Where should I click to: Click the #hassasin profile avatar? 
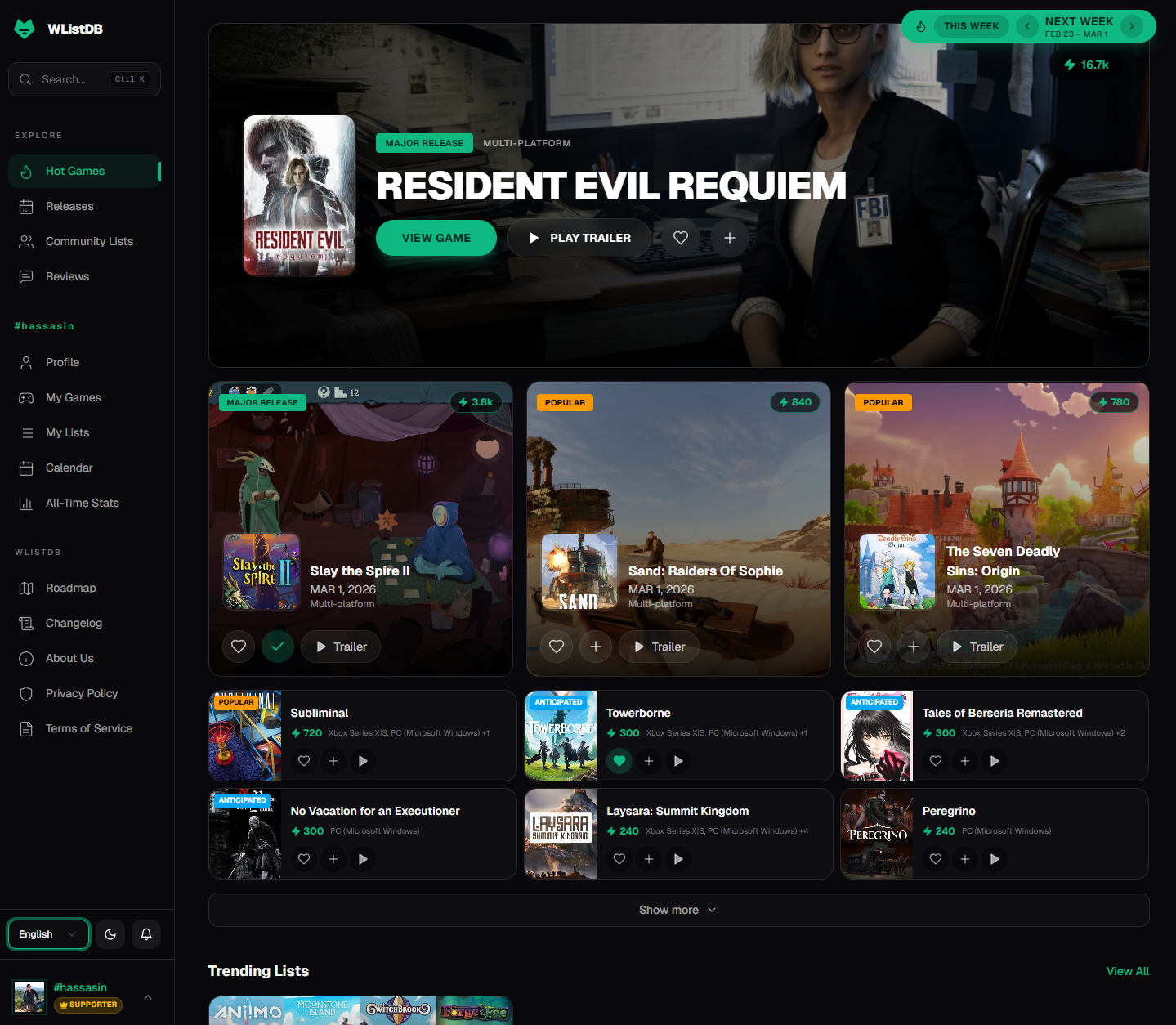[x=29, y=997]
